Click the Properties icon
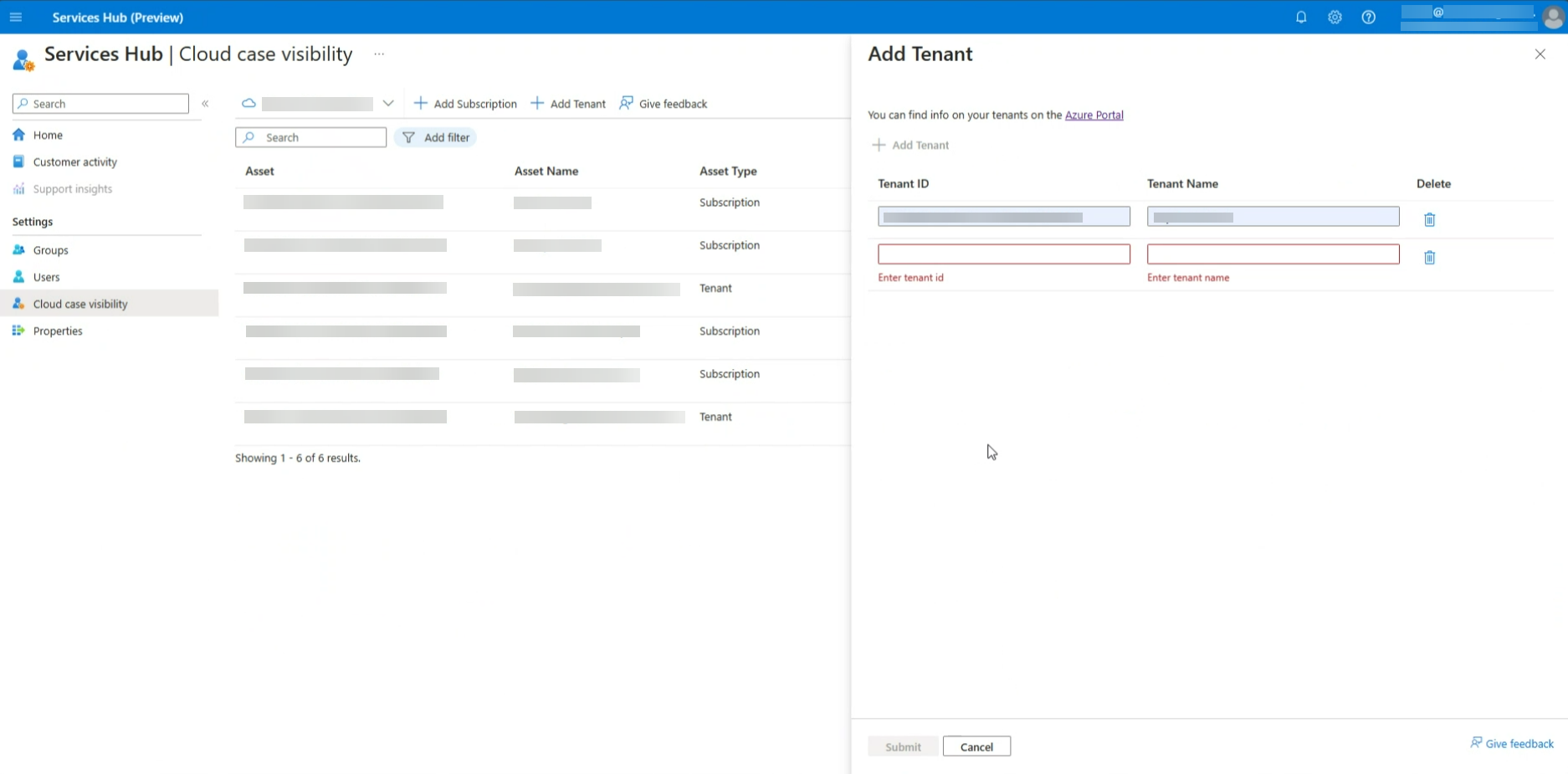The height and width of the screenshot is (774, 1568). click(x=18, y=331)
